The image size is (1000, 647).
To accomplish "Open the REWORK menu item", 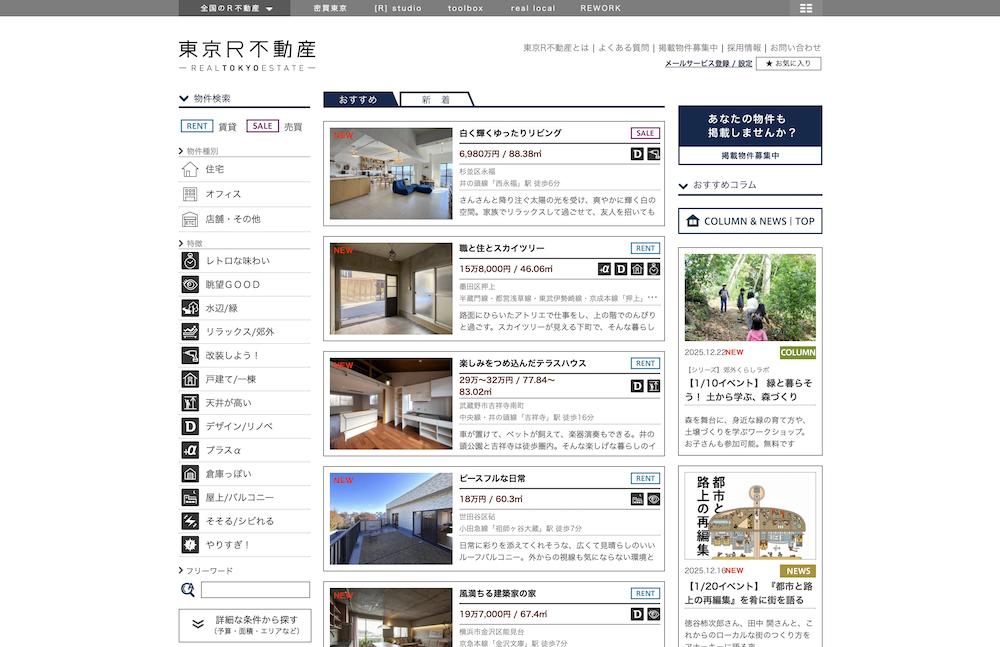I will click(600, 7).
